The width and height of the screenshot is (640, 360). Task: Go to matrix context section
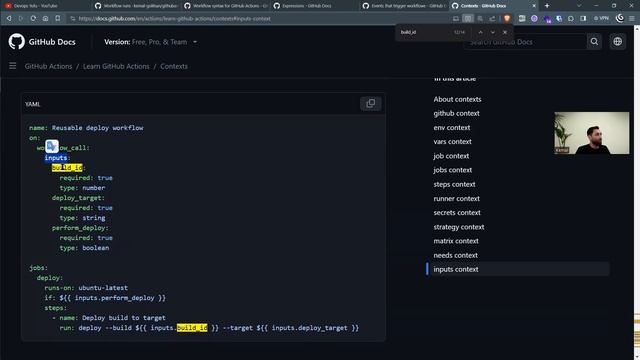[456, 241]
